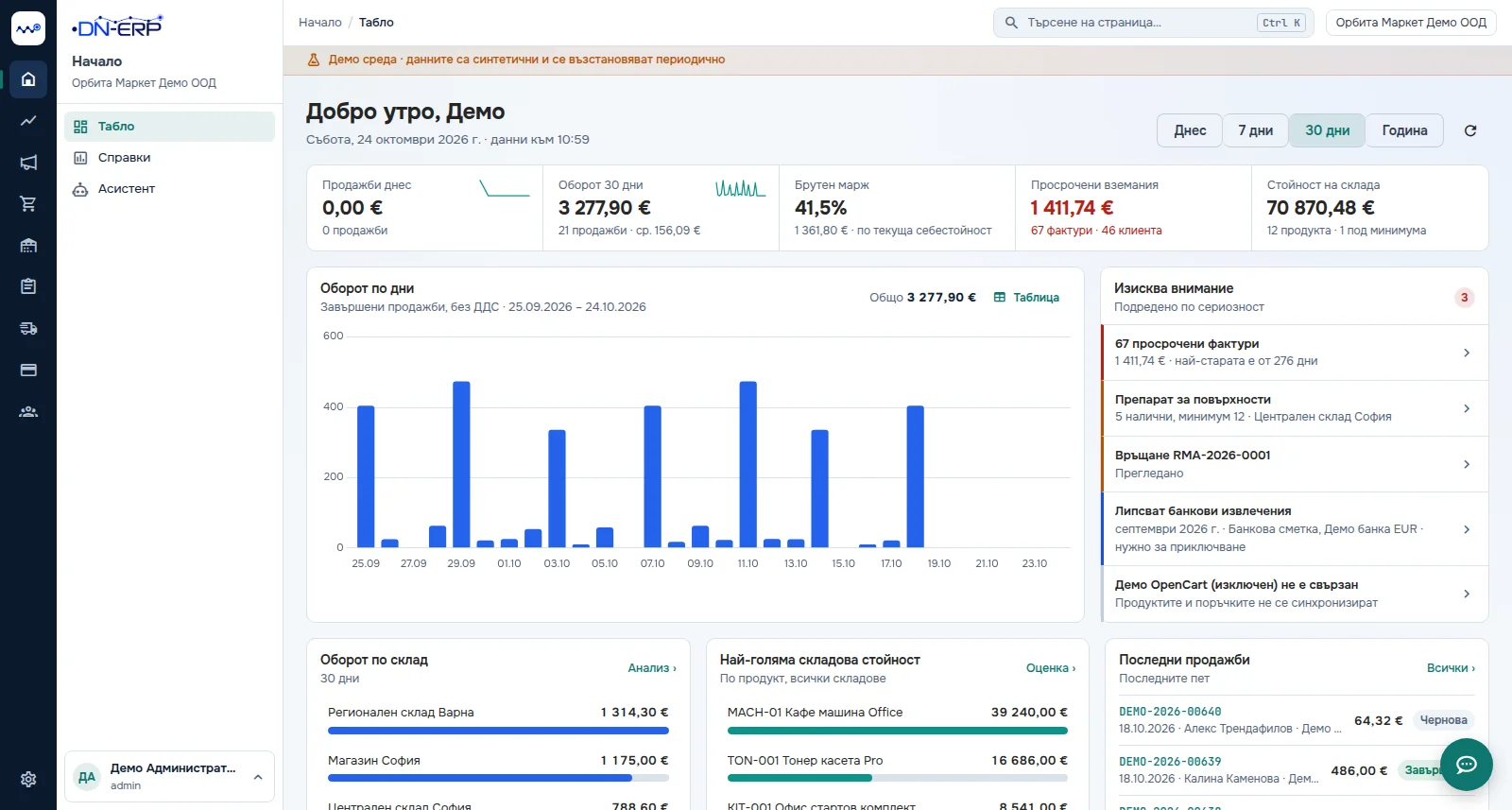Open the chat support bubble button
The height and width of the screenshot is (810, 1512).
point(1467,765)
